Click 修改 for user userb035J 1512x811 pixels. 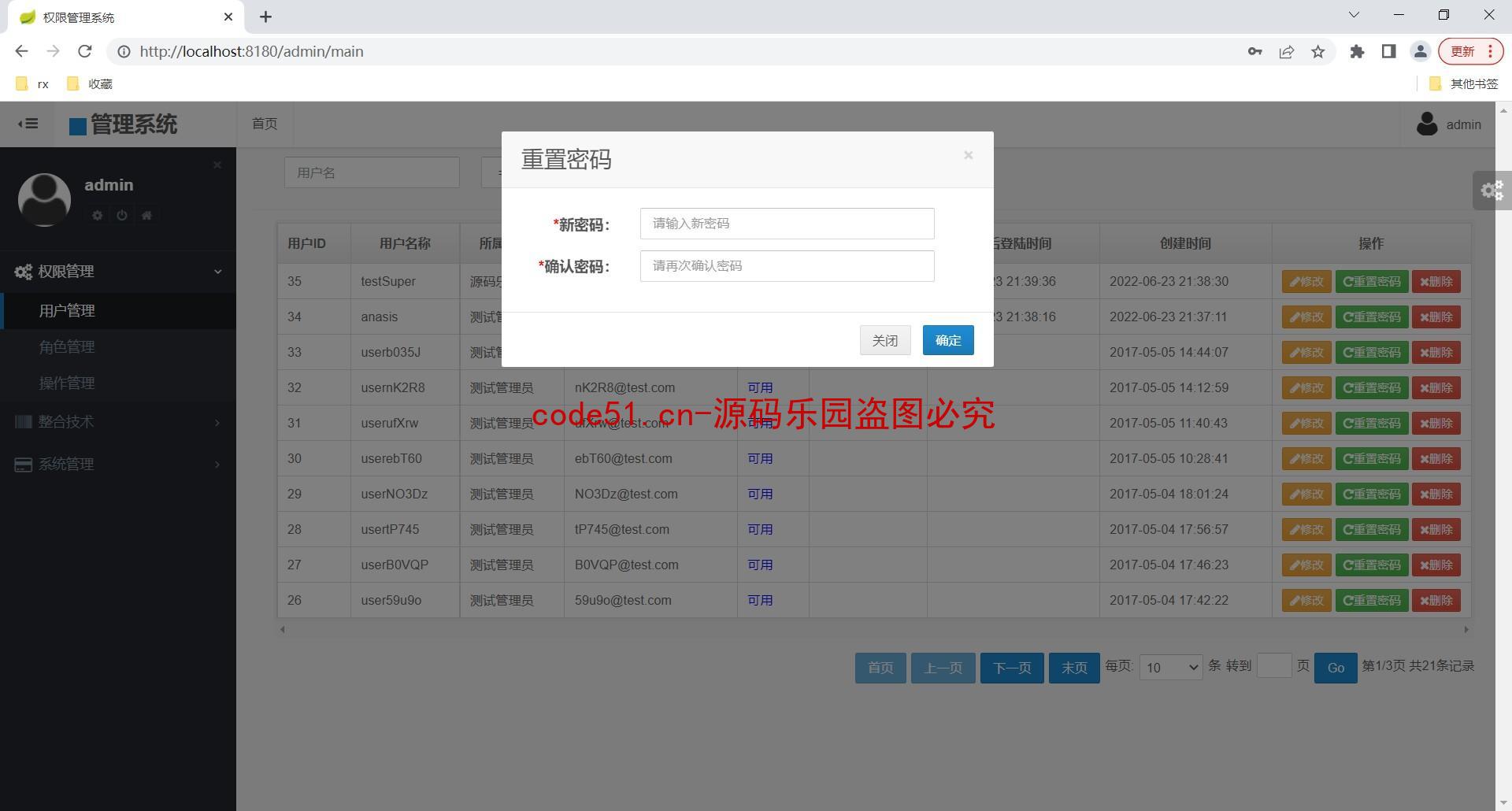pos(1306,352)
